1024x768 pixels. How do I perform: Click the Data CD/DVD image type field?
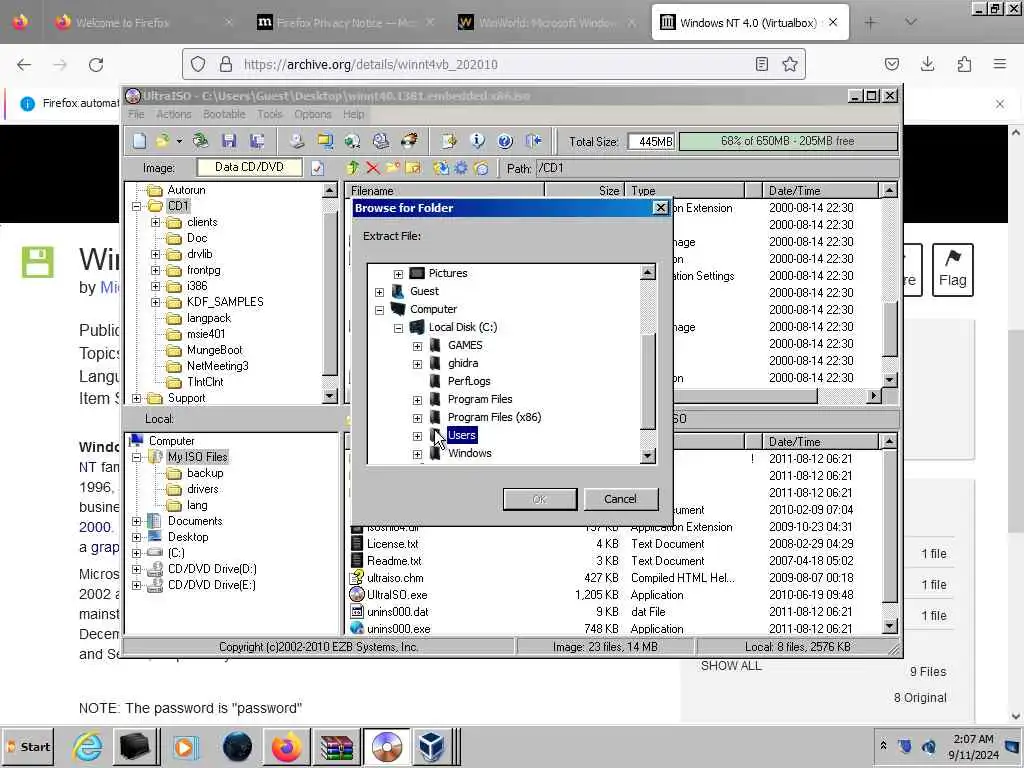249,167
